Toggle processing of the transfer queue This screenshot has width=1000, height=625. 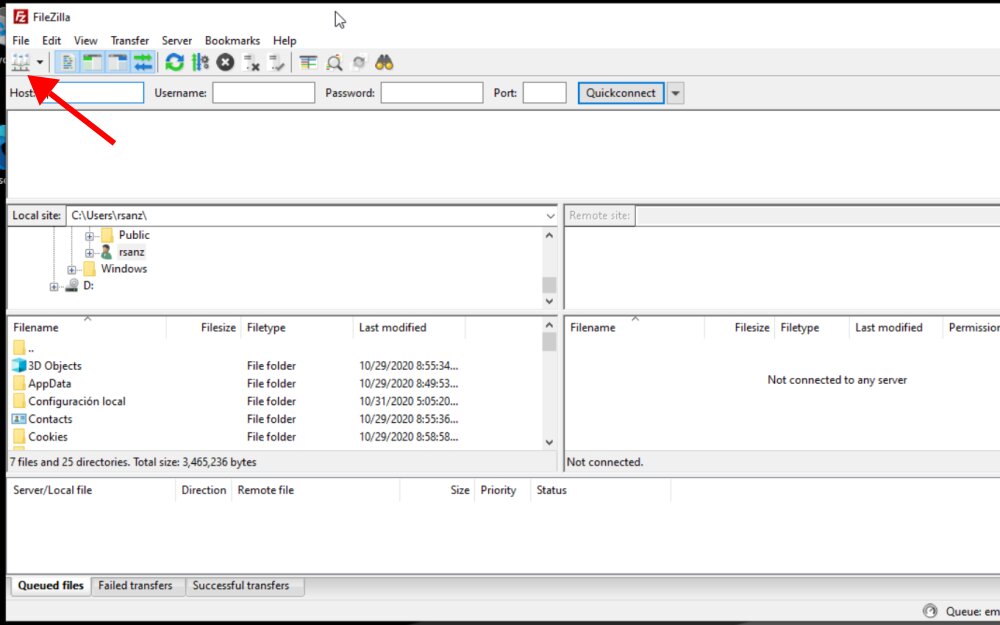point(200,62)
